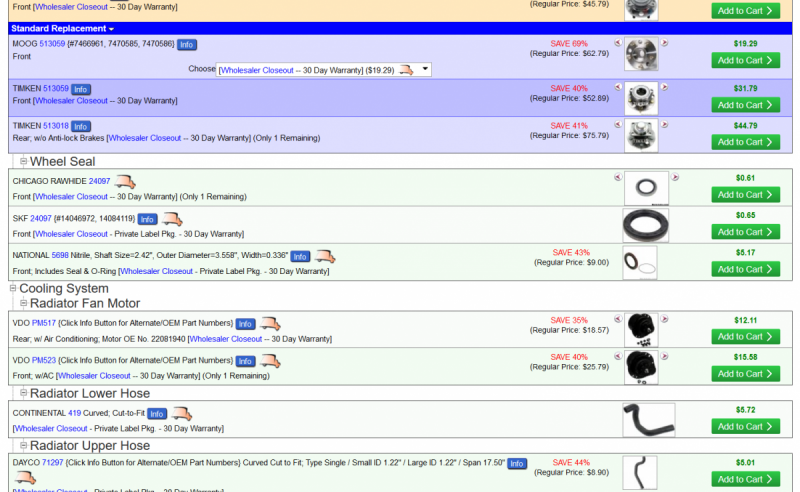Screen dimensions: 800x492
Task: Open Info for TIMKEN 513059
Action: point(81,89)
